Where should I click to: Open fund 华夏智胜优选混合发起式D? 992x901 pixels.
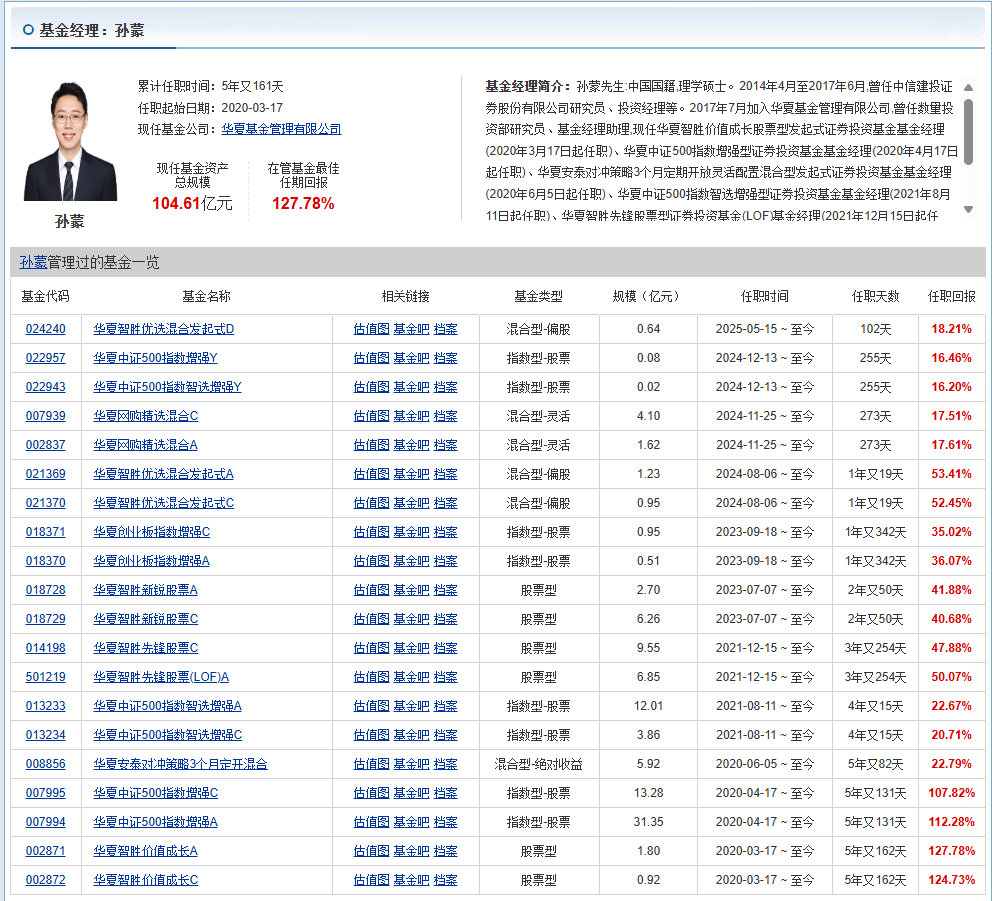coord(164,329)
